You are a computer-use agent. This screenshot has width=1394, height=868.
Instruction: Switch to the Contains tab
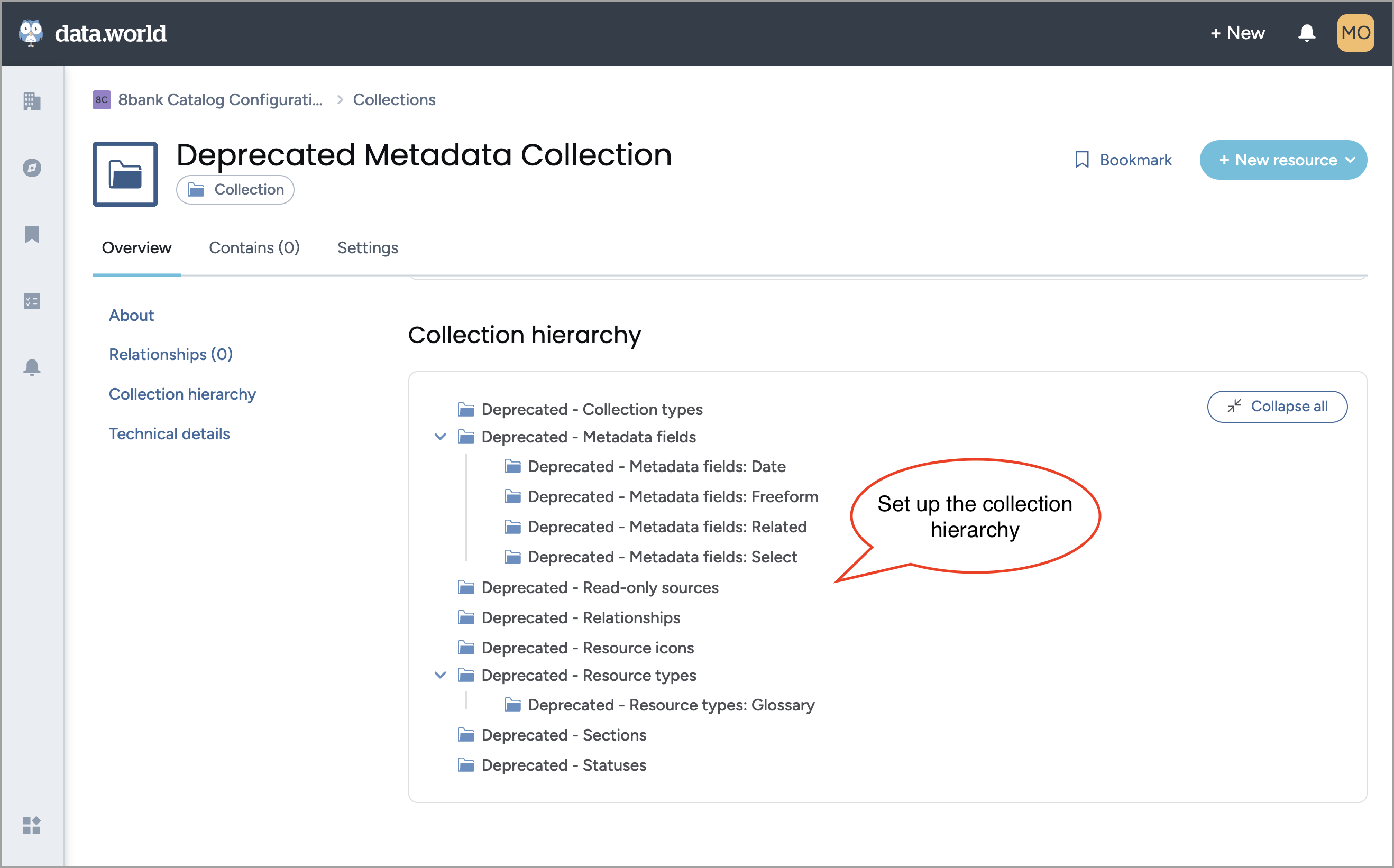coord(253,248)
